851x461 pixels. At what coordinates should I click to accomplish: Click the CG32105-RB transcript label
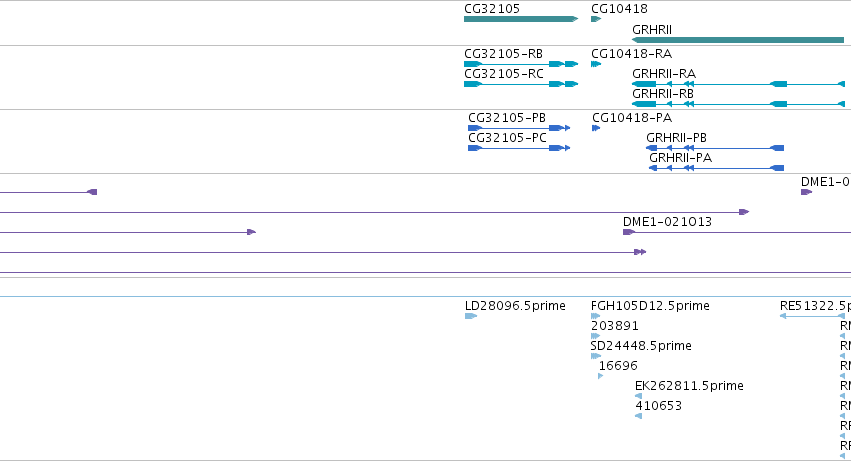pyautogui.click(x=503, y=54)
